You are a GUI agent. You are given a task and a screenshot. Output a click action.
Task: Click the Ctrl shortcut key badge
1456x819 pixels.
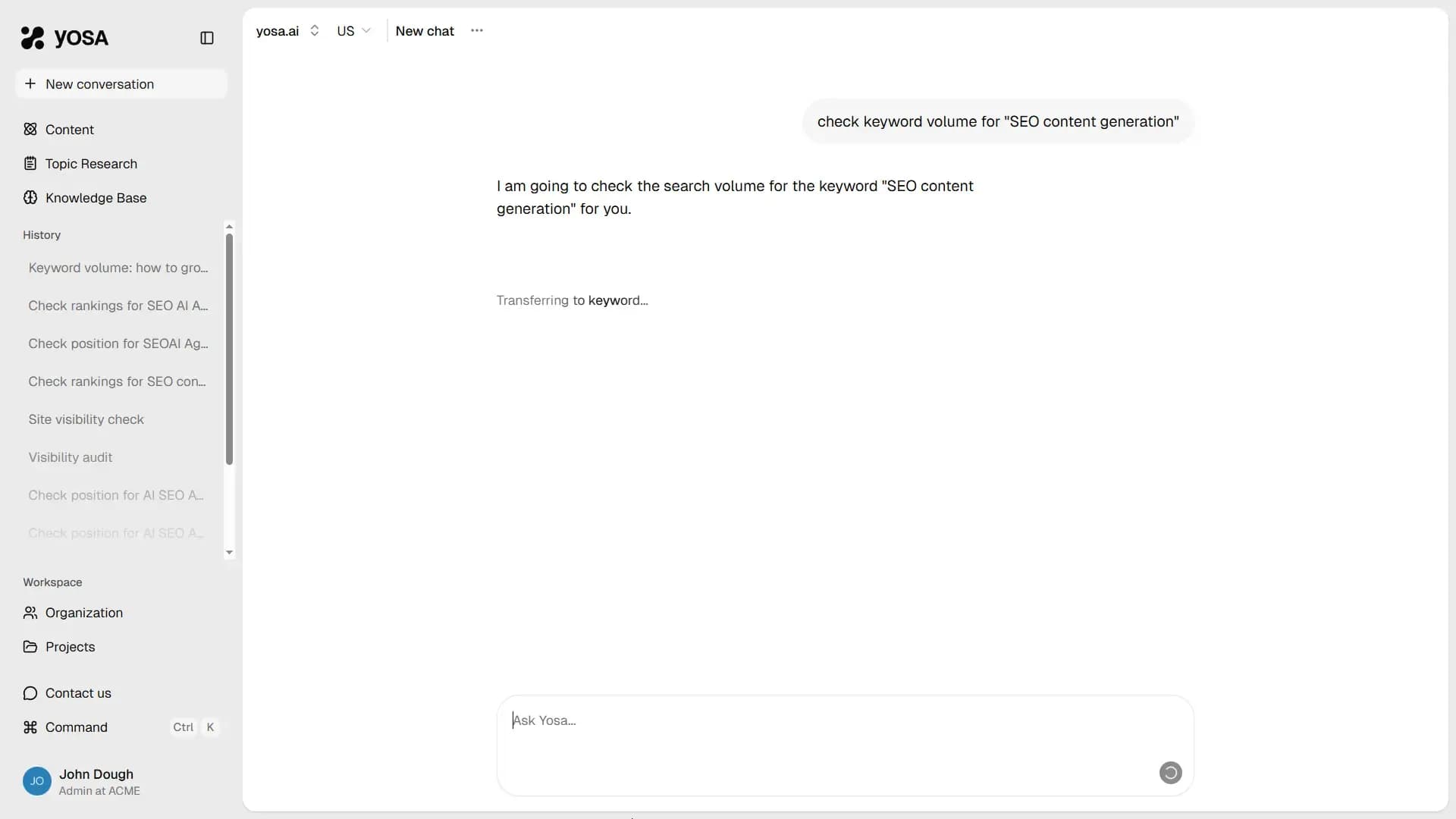click(x=183, y=726)
